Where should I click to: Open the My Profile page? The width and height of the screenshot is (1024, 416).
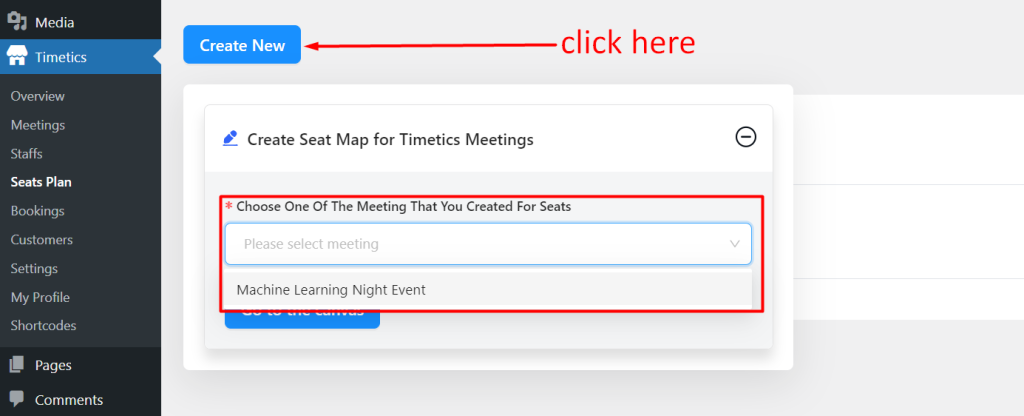pos(40,297)
